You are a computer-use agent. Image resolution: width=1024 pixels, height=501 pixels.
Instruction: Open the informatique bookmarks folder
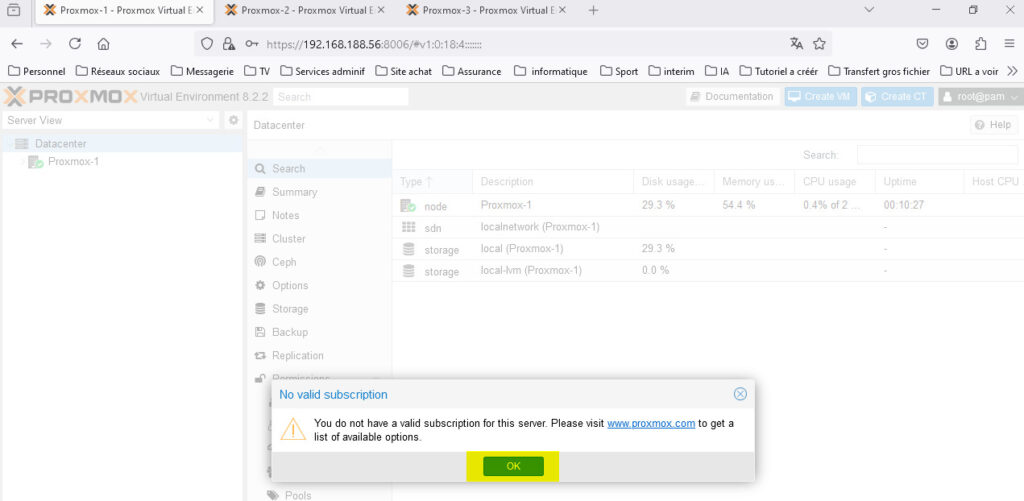[x=551, y=71]
